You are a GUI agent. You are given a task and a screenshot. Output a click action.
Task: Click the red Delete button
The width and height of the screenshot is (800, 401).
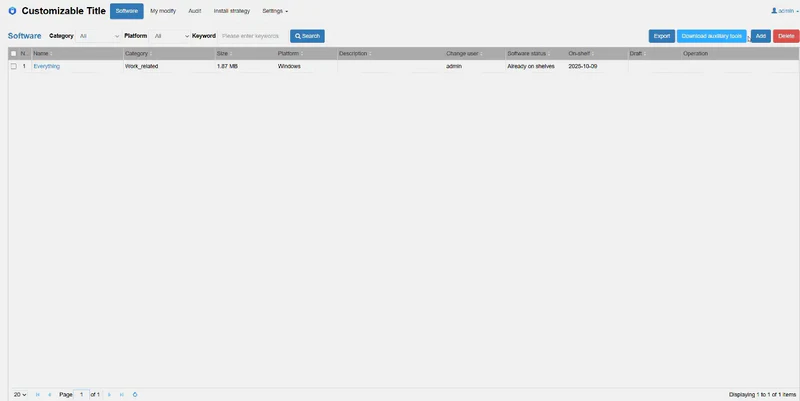pyautogui.click(x=786, y=36)
